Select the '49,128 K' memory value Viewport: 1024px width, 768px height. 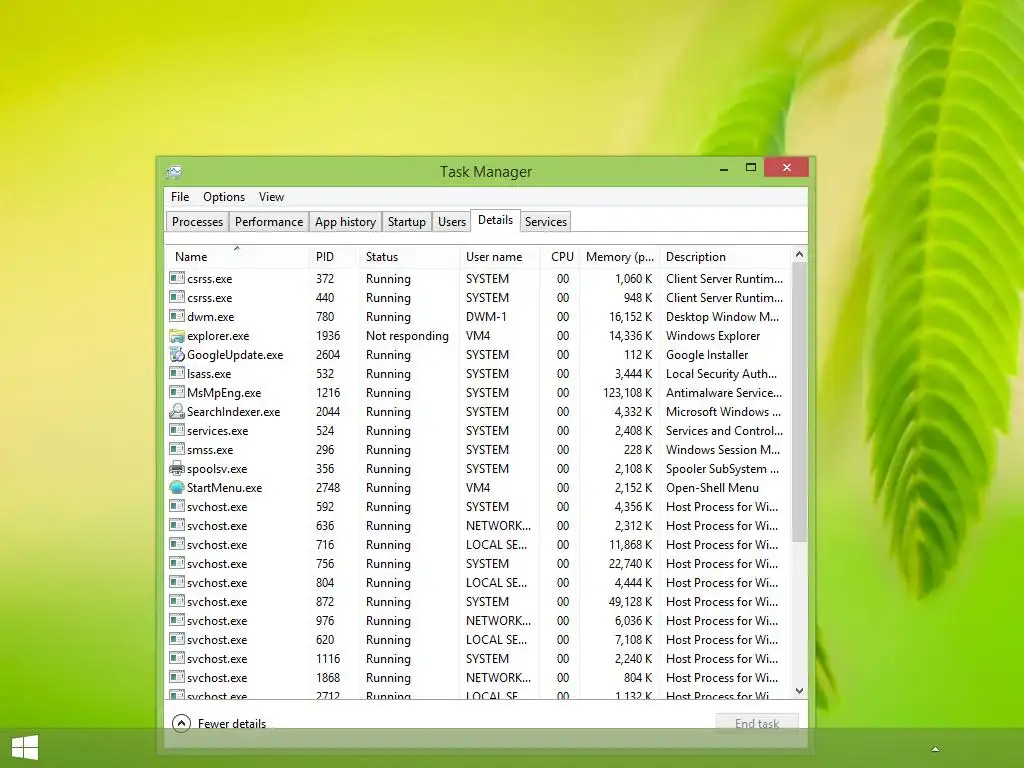[x=630, y=601]
